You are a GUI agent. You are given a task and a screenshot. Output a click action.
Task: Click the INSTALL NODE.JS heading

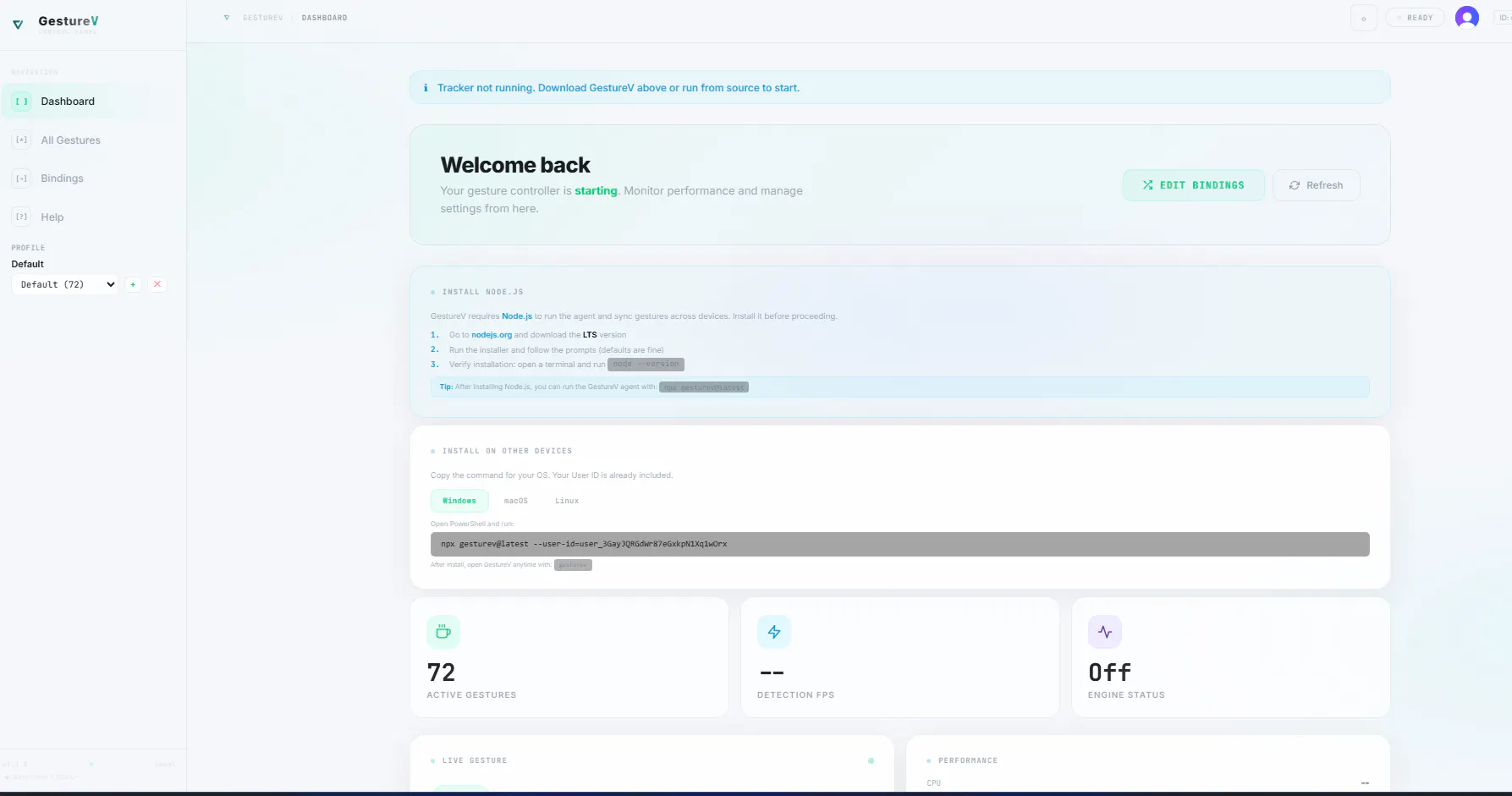(483, 292)
